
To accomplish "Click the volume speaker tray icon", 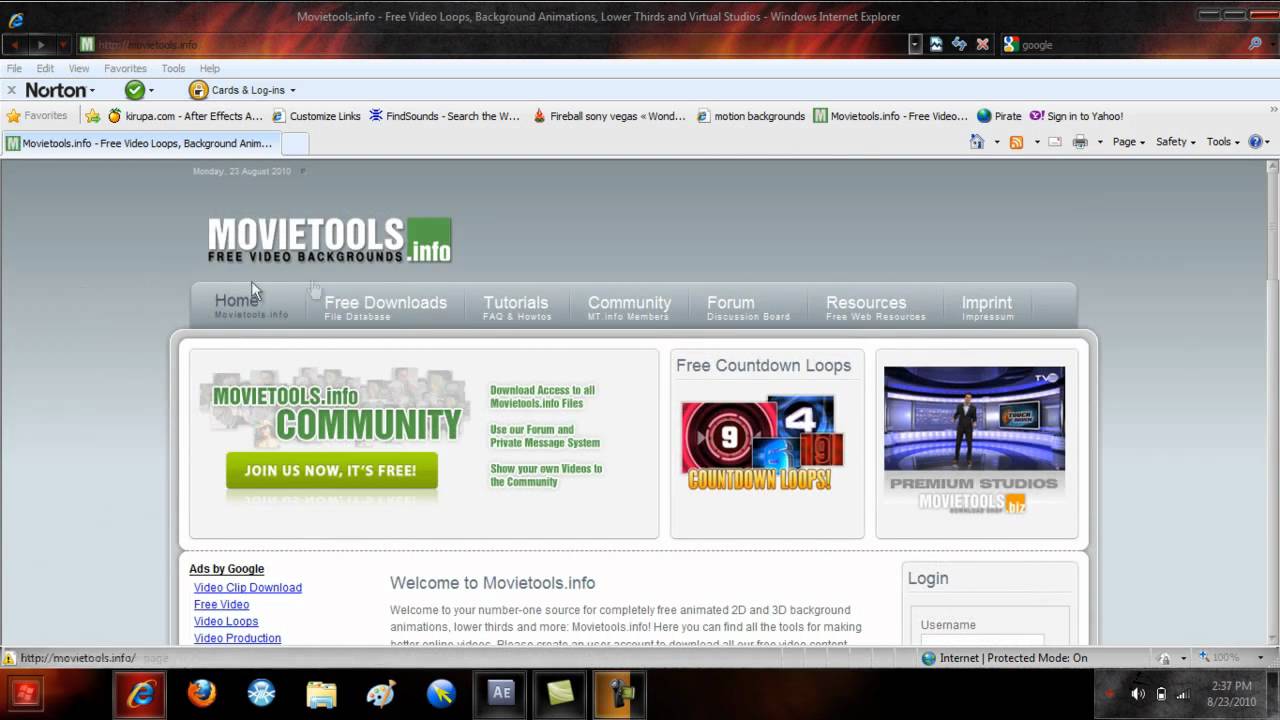I will [x=1138, y=694].
